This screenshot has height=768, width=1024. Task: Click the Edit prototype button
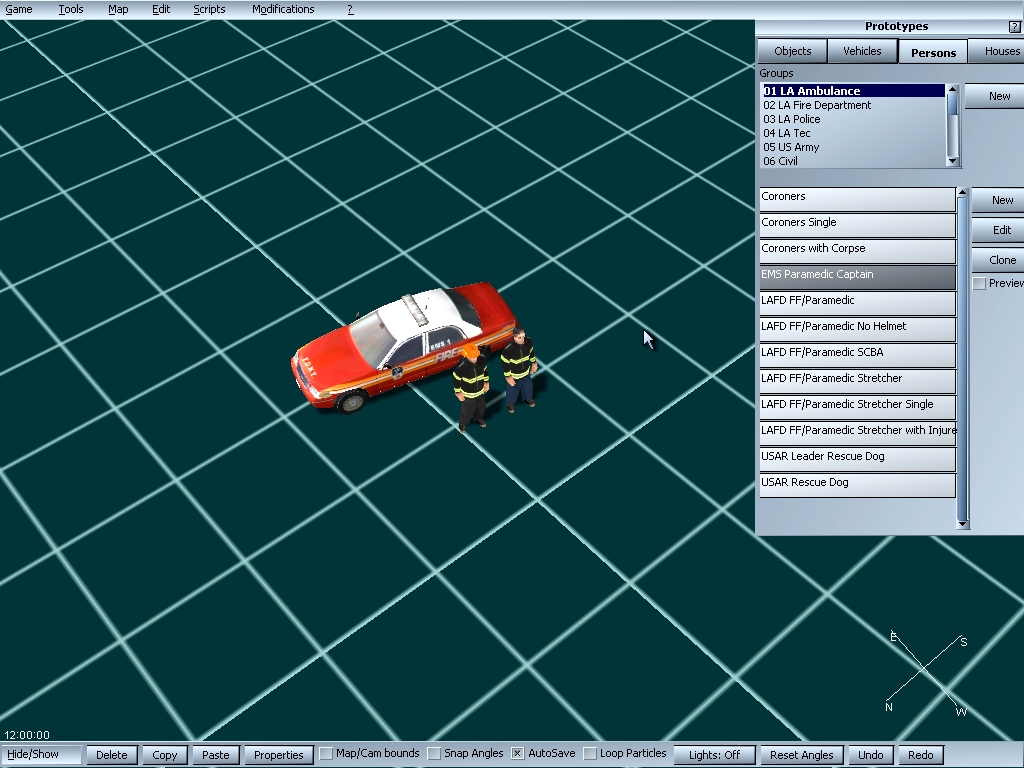(999, 230)
